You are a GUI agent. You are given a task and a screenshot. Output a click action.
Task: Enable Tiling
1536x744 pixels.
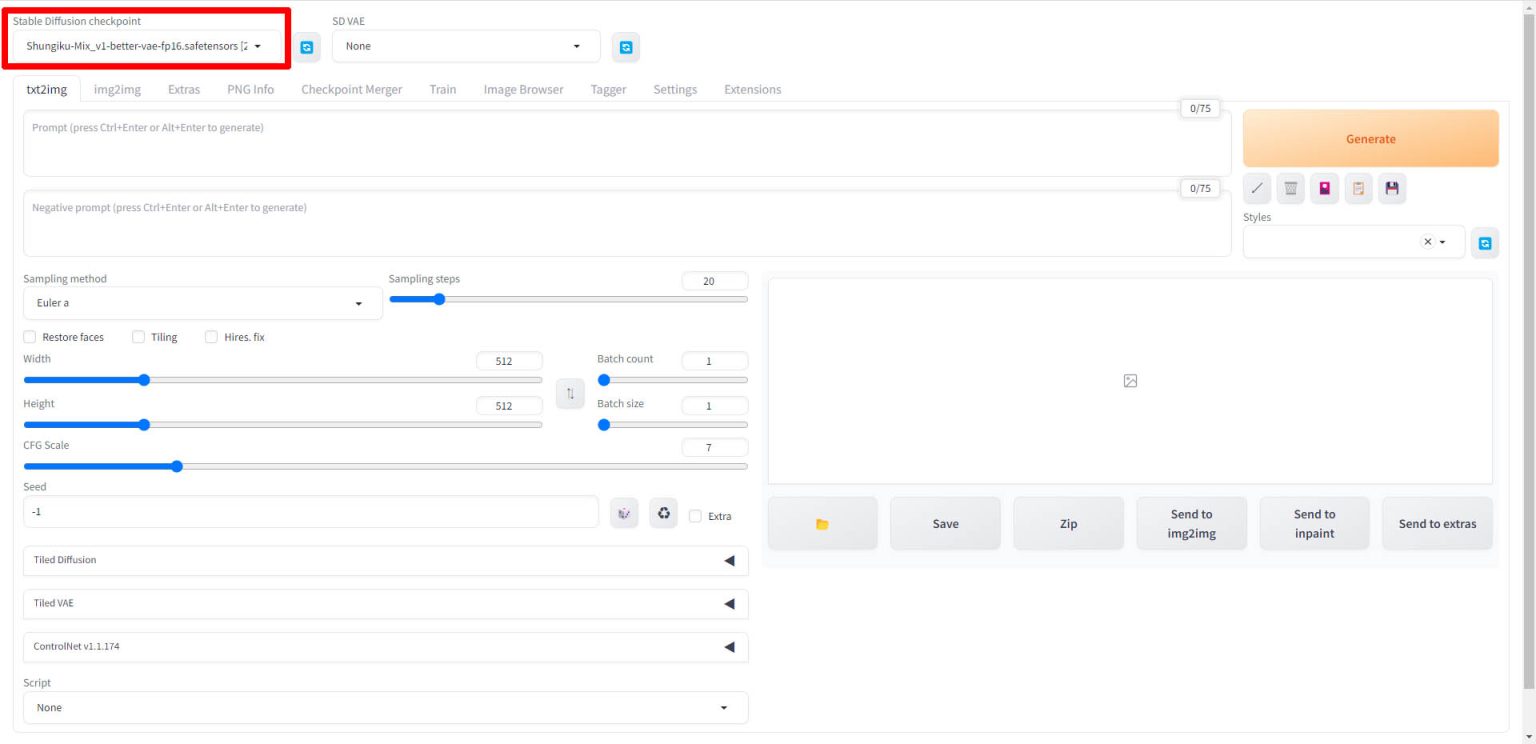138,337
